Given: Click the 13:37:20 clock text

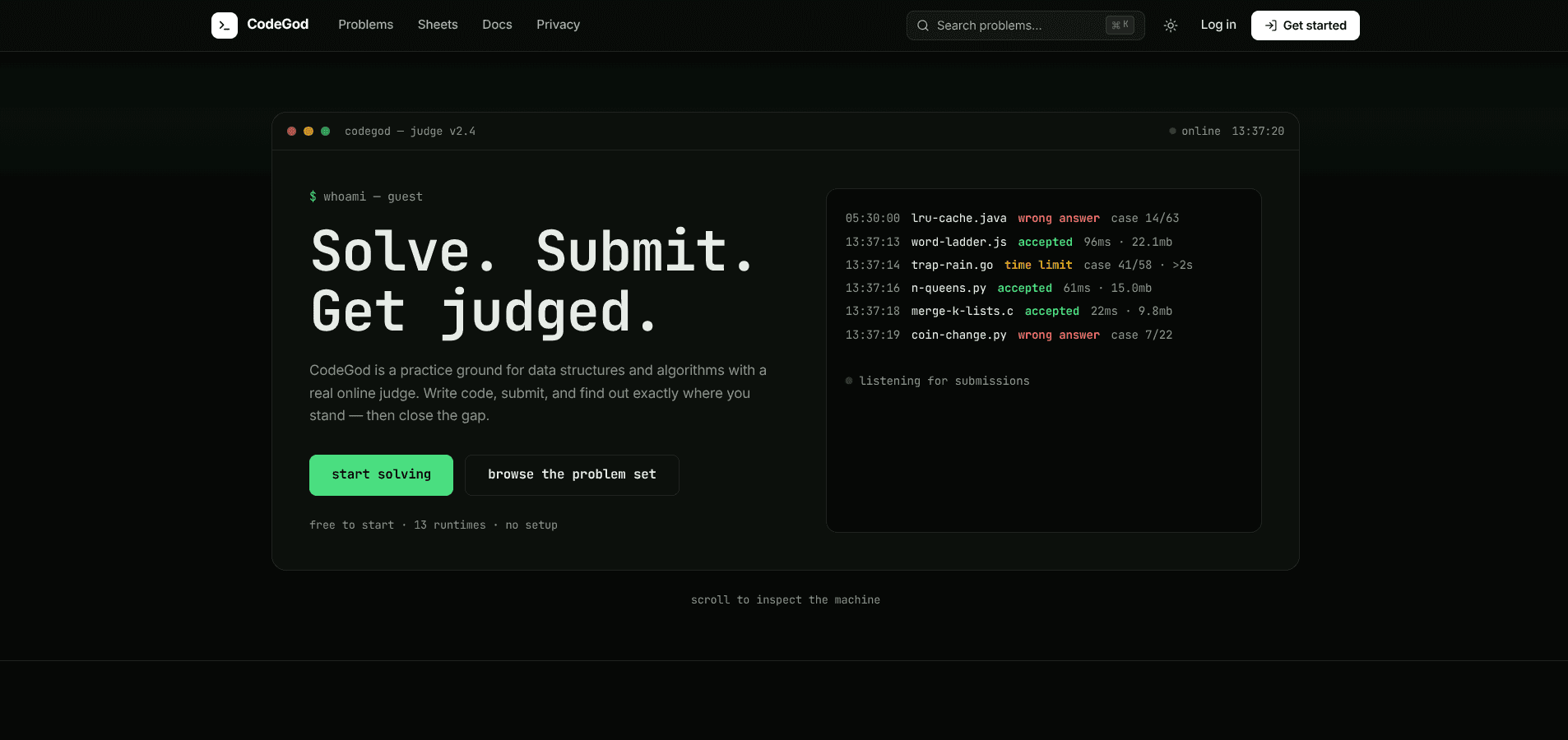Looking at the screenshot, I should [x=1258, y=131].
